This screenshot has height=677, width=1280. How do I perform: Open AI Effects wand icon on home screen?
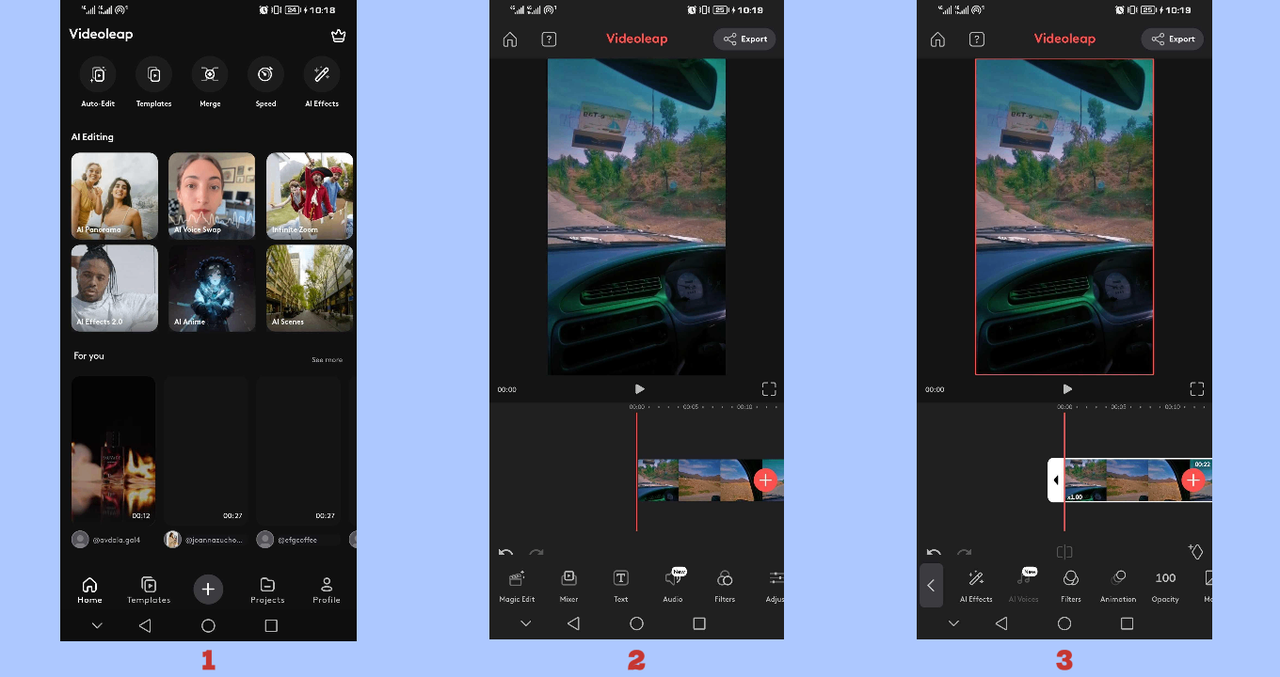(322, 75)
